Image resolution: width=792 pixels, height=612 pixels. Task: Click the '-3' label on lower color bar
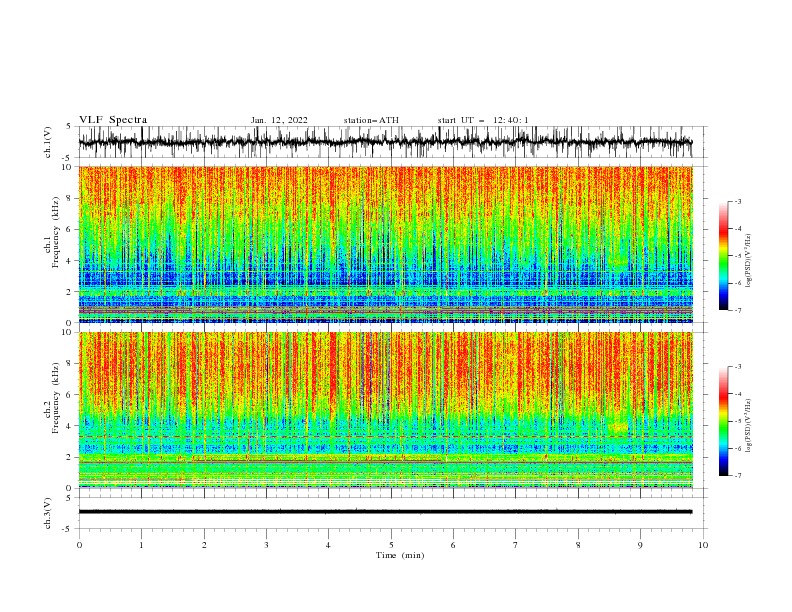pyautogui.click(x=737, y=367)
